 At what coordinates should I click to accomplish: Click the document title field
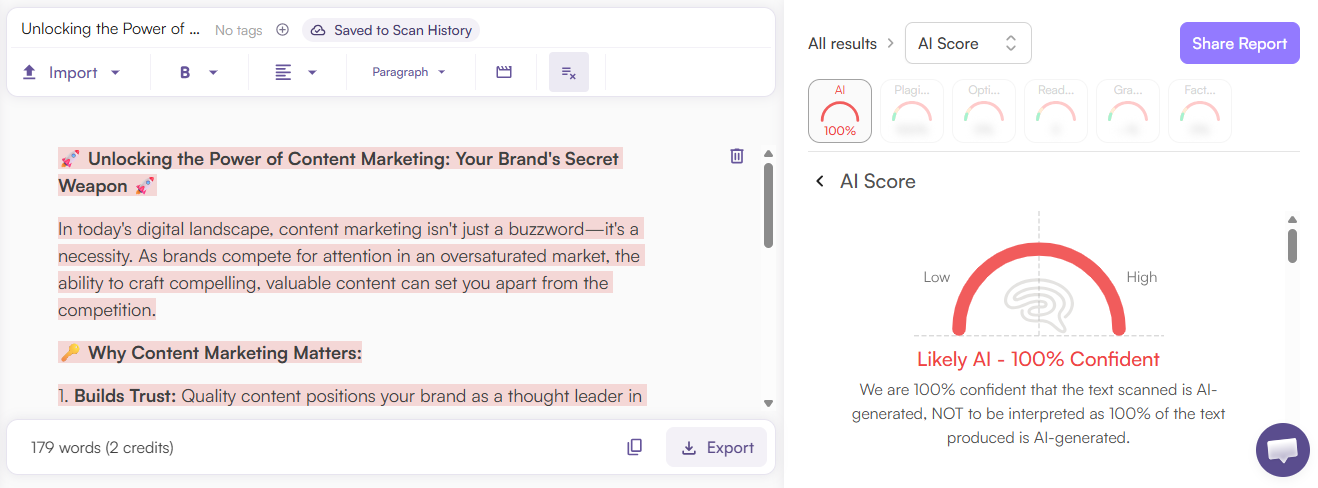coord(110,29)
